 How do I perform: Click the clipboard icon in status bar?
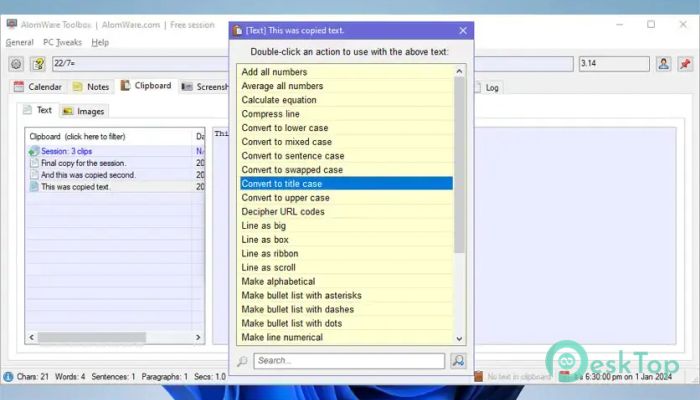point(478,376)
